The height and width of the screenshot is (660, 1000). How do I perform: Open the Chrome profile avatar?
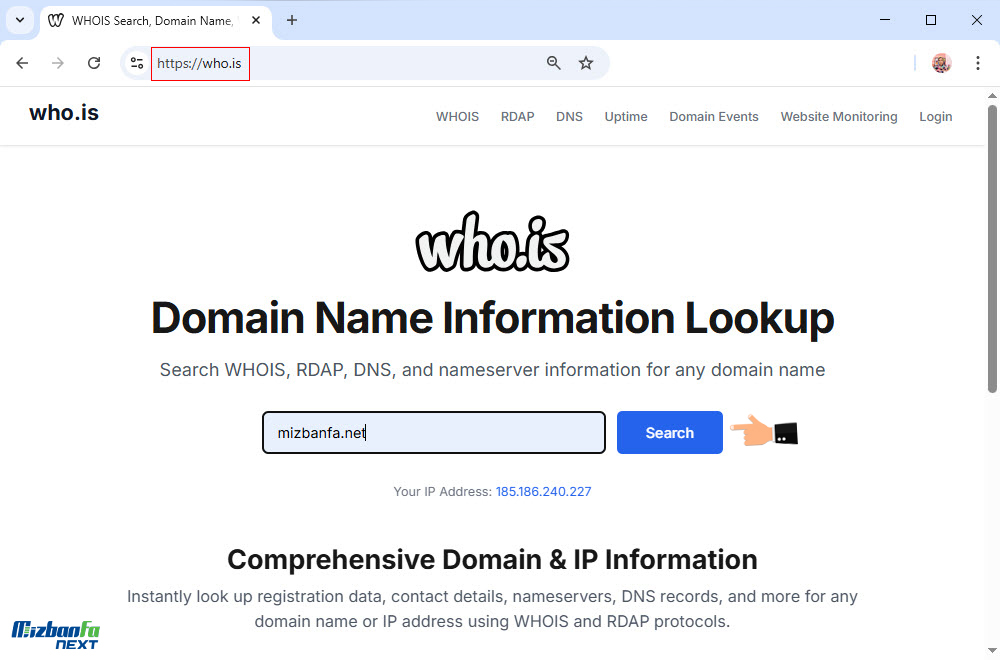click(941, 63)
